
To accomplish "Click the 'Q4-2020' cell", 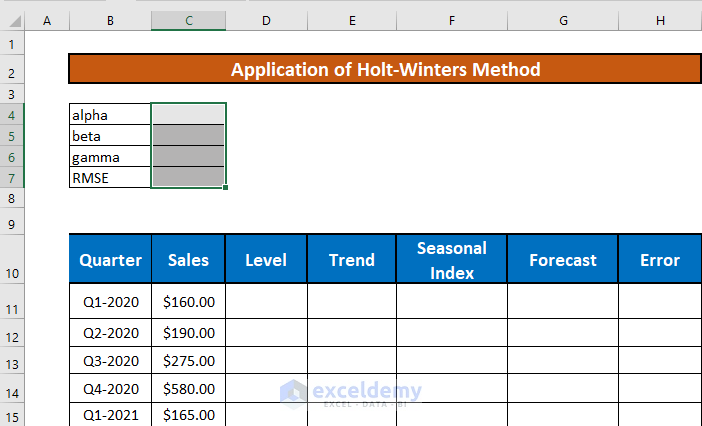I will coord(110,388).
